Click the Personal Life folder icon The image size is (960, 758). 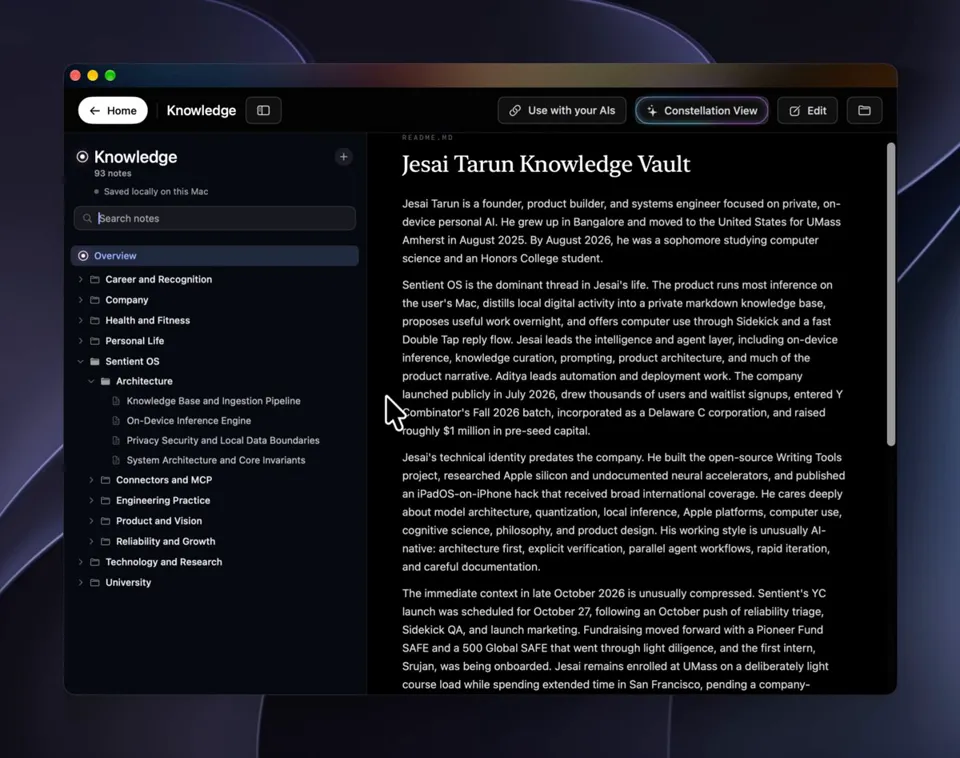(95, 341)
